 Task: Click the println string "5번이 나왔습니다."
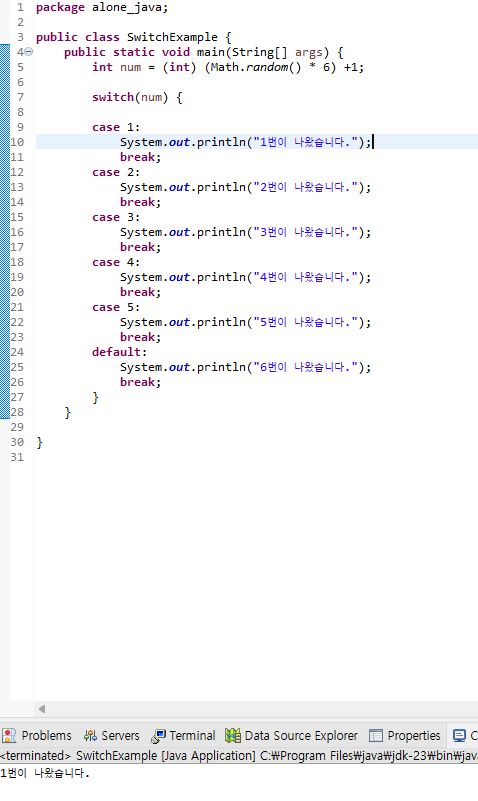click(305, 322)
